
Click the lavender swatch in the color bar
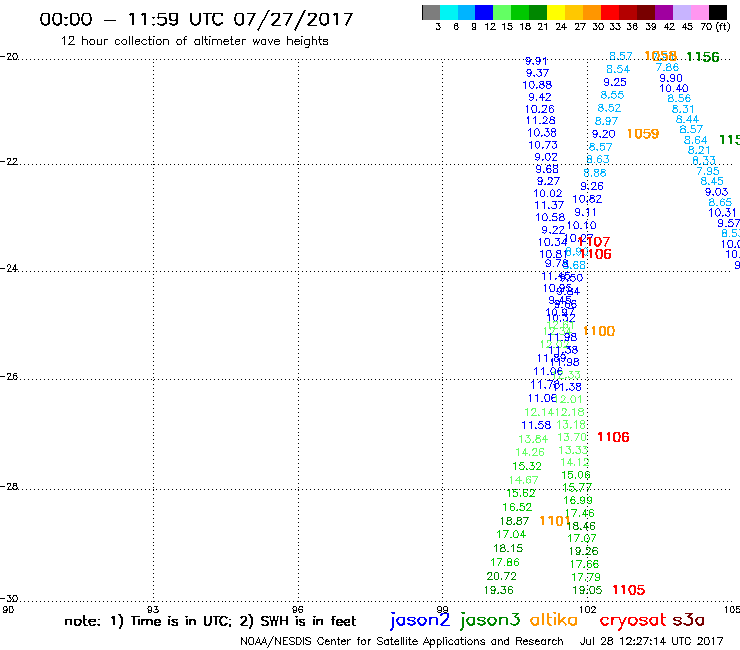tap(681, 12)
